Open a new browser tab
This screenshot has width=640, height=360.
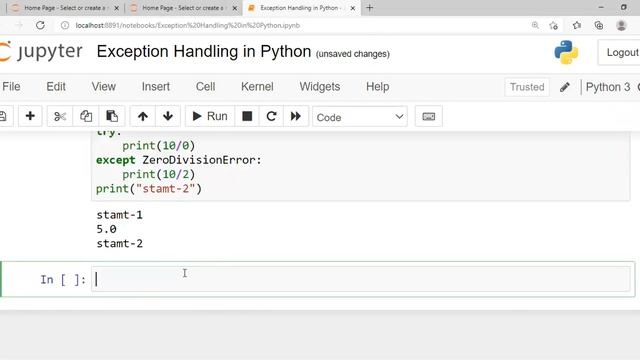369,8
